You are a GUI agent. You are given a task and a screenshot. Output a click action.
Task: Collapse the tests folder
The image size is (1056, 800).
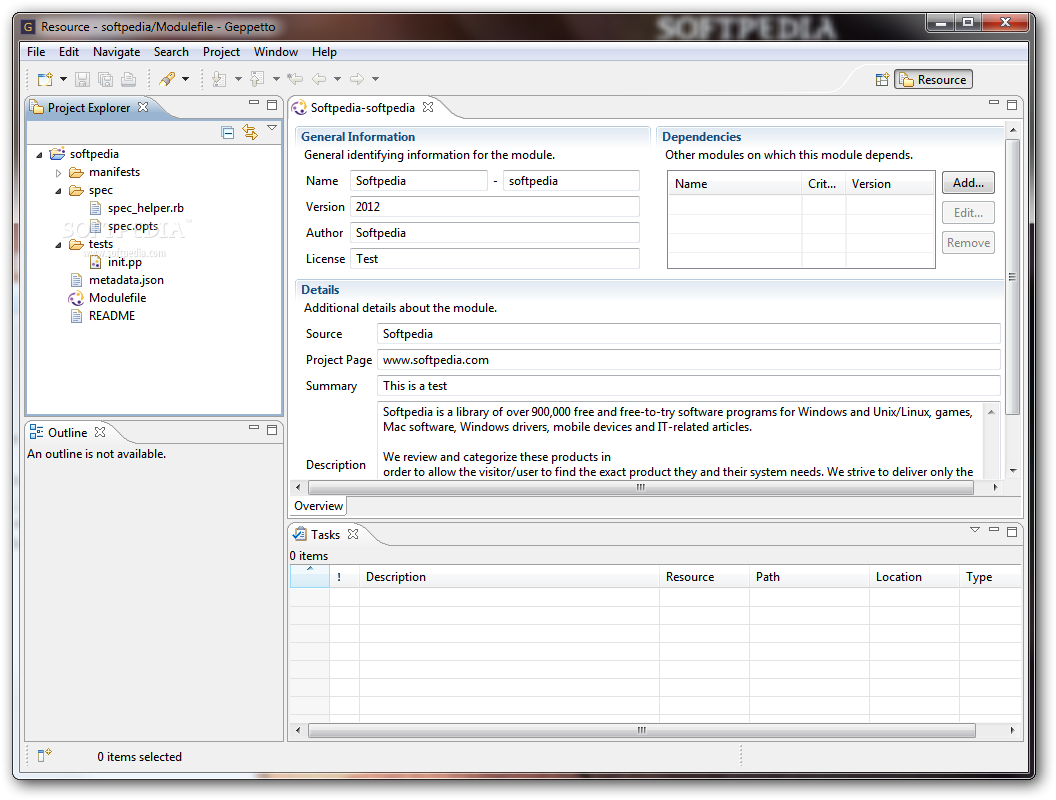click(59, 245)
